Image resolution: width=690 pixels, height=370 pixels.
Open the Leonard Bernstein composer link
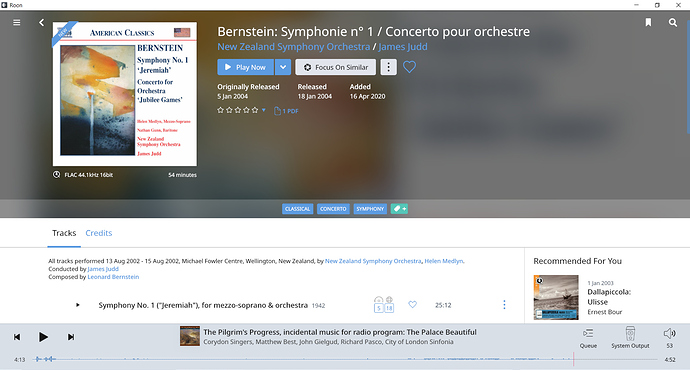(x=113, y=277)
